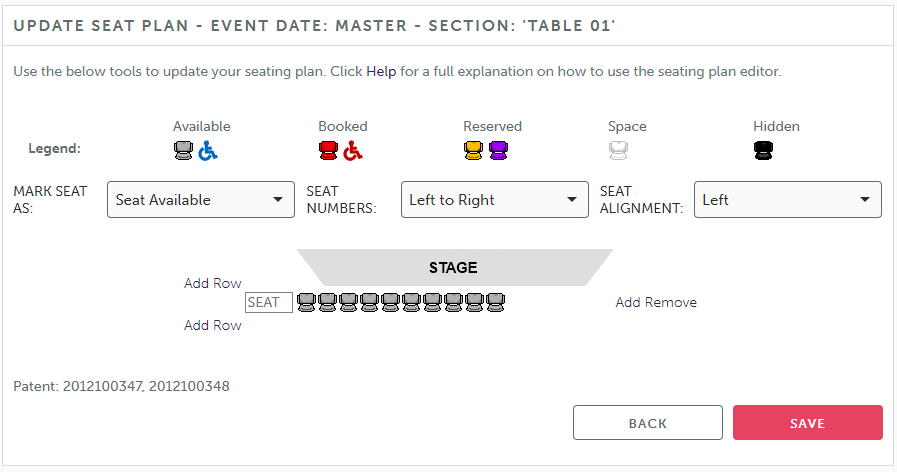Focus the SEAT row label field
The height and width of the screenshot is (472, 897).
(x=269, y=303)
